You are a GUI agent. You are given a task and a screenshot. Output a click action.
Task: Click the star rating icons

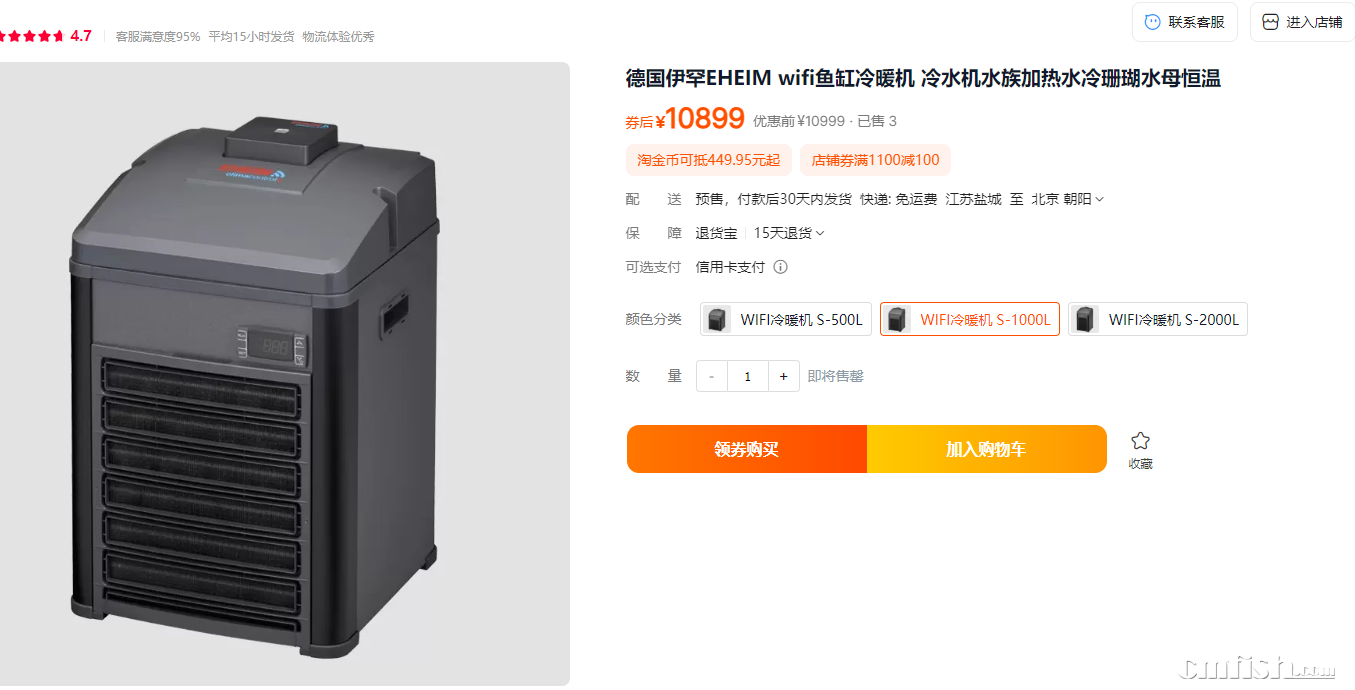pos(30,36)
